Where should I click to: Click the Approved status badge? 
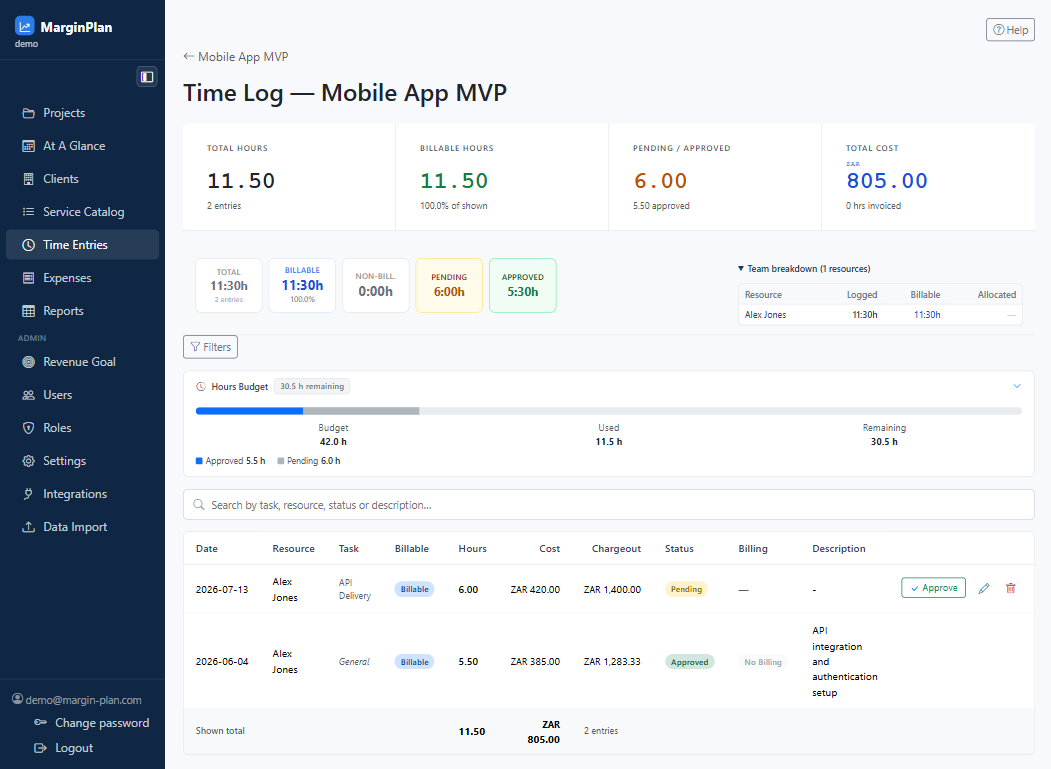coord(690,662)
